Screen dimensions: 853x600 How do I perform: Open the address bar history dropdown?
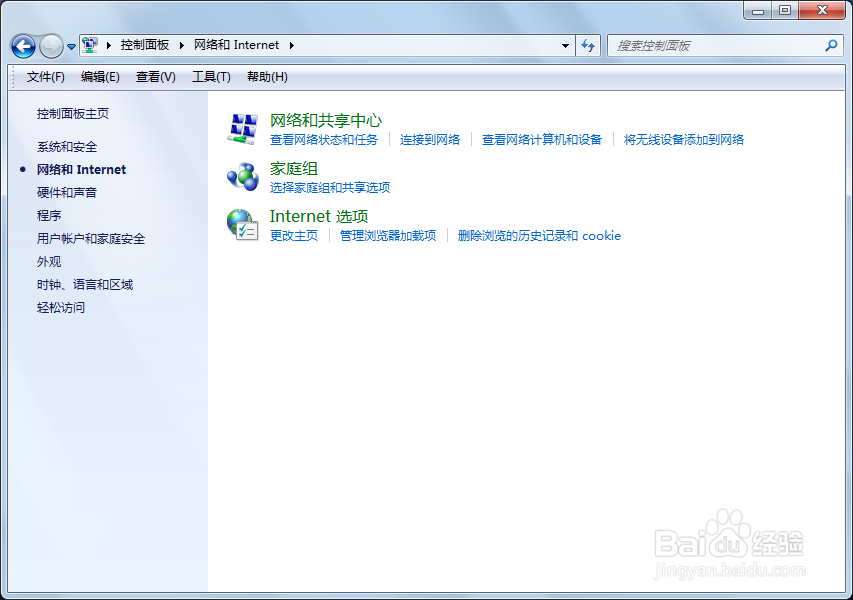click(x=565, y=46)
